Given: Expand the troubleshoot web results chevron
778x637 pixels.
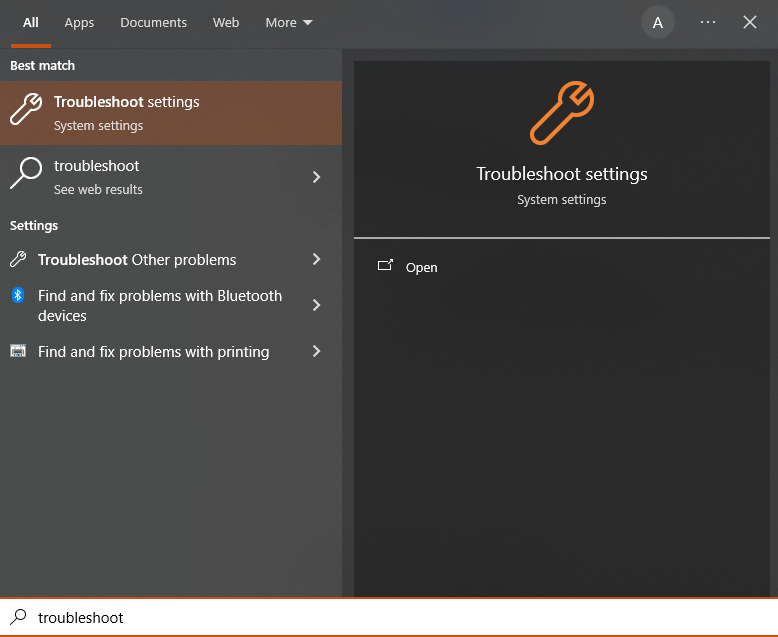Looking at the screenshot, I should pyautogui.click(x=317, y=177).
